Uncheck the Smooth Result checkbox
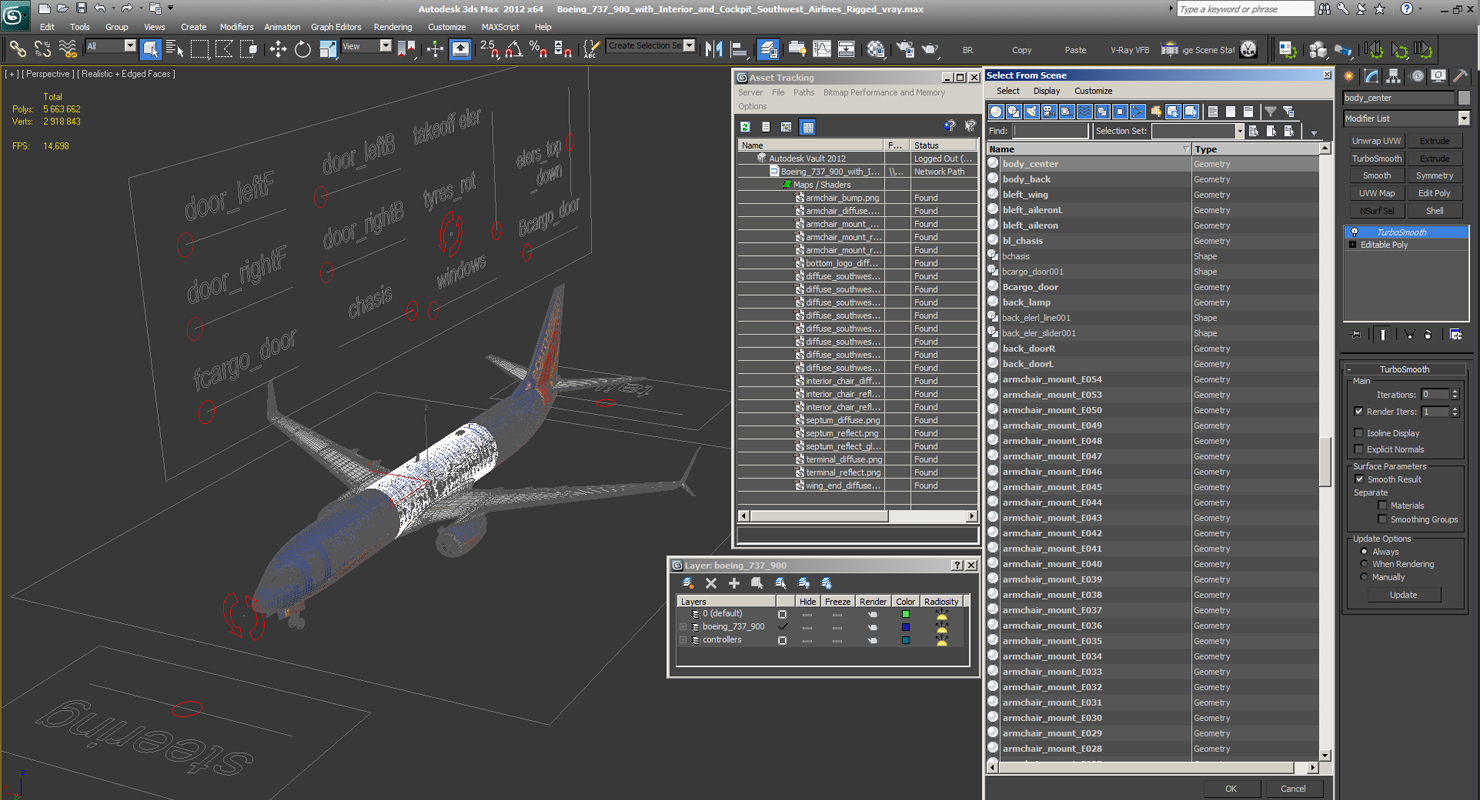 tap(1358, 479)
